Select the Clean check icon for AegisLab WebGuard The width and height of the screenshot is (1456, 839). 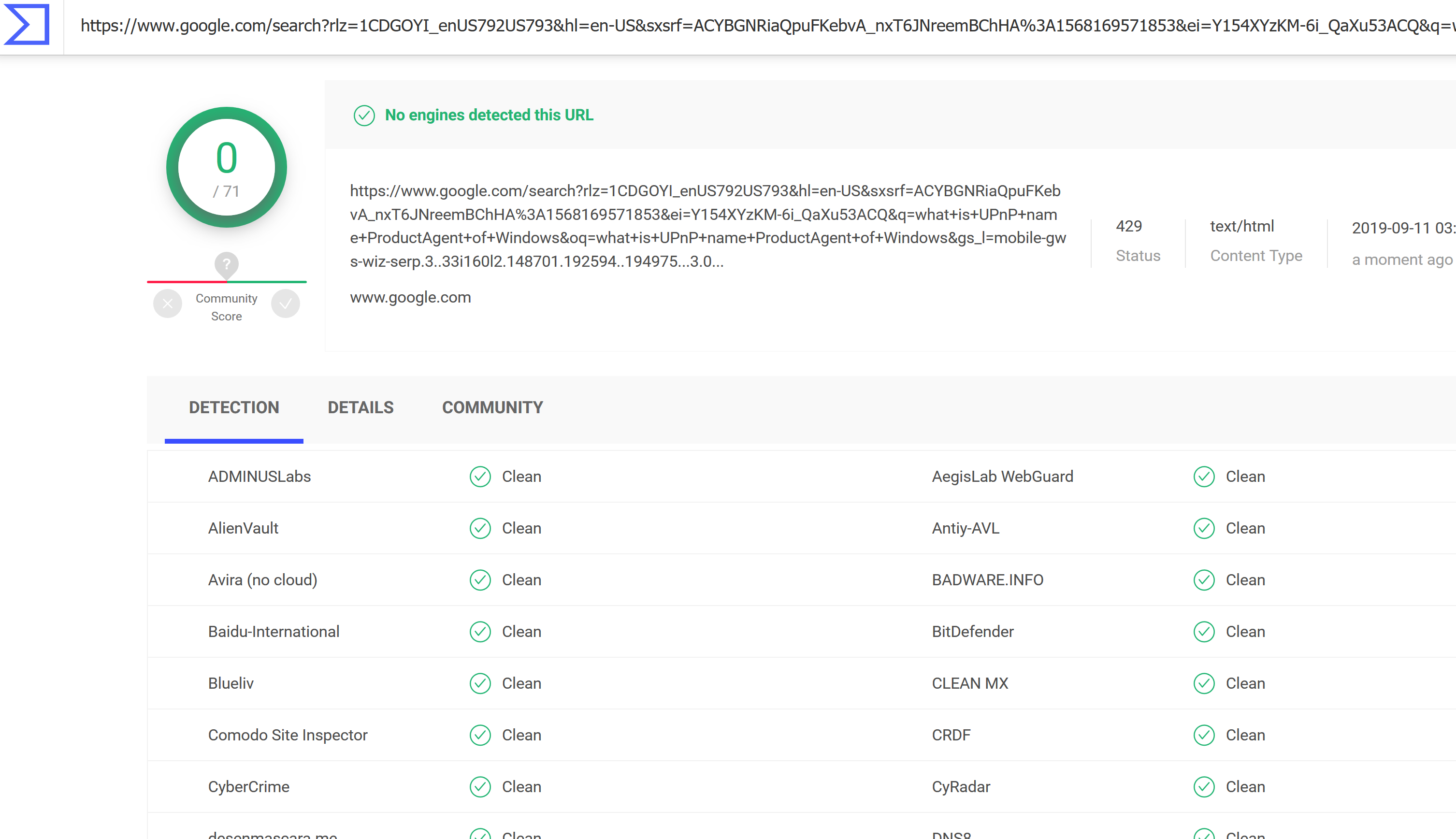(x=1204, y=477)
